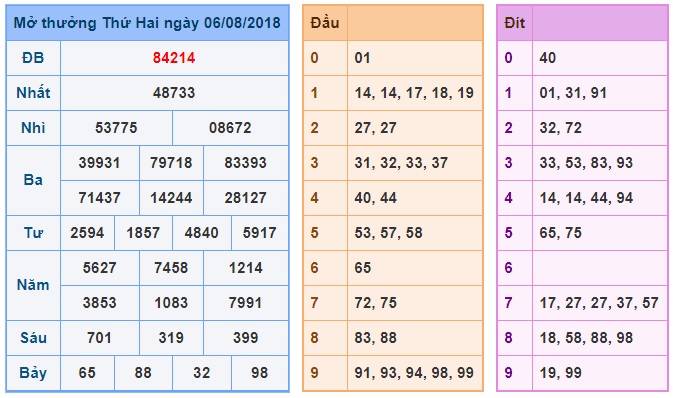Click Đít row 3 values 33, 53, 83, 93

point(586,163)
